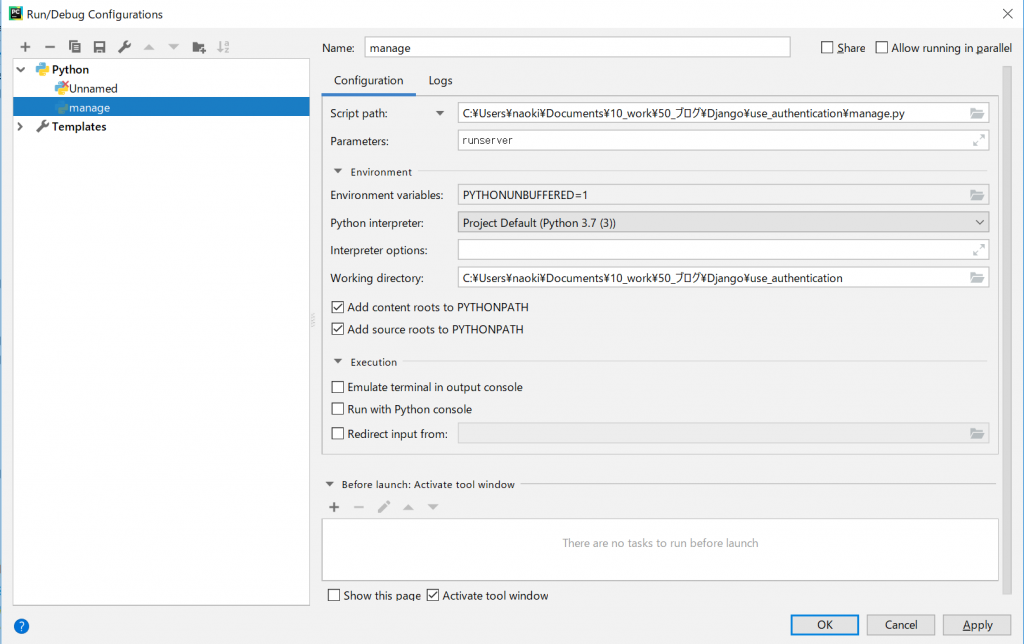
Task: Click the Copy Configuration icon
Action: (x=75, y=47)
